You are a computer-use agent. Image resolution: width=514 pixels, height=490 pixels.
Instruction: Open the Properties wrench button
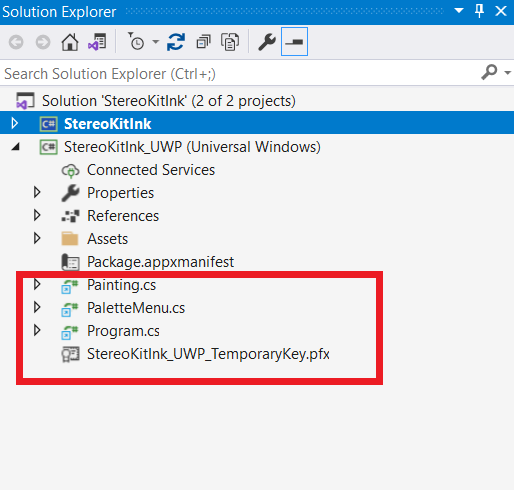[x=267, y=42]
